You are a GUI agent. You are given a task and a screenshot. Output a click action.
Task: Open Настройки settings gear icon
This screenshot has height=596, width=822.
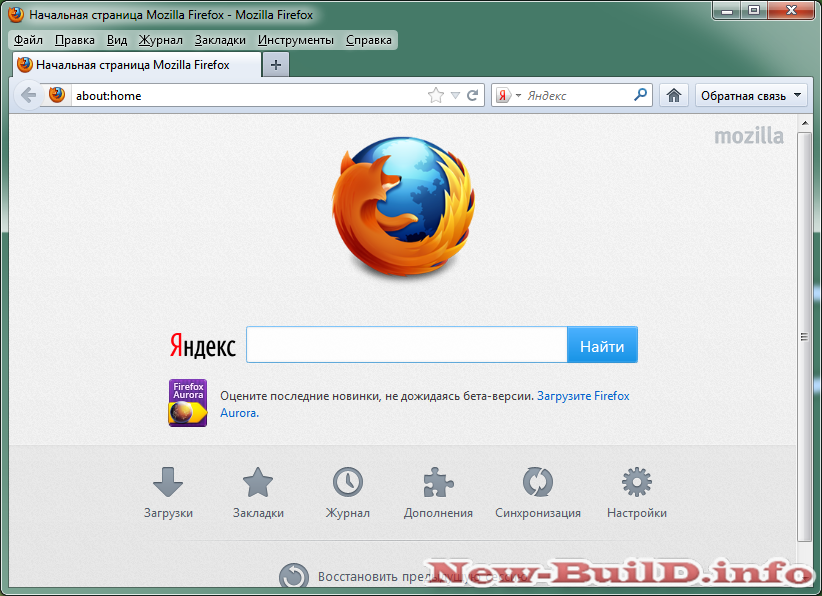point(637,482)
